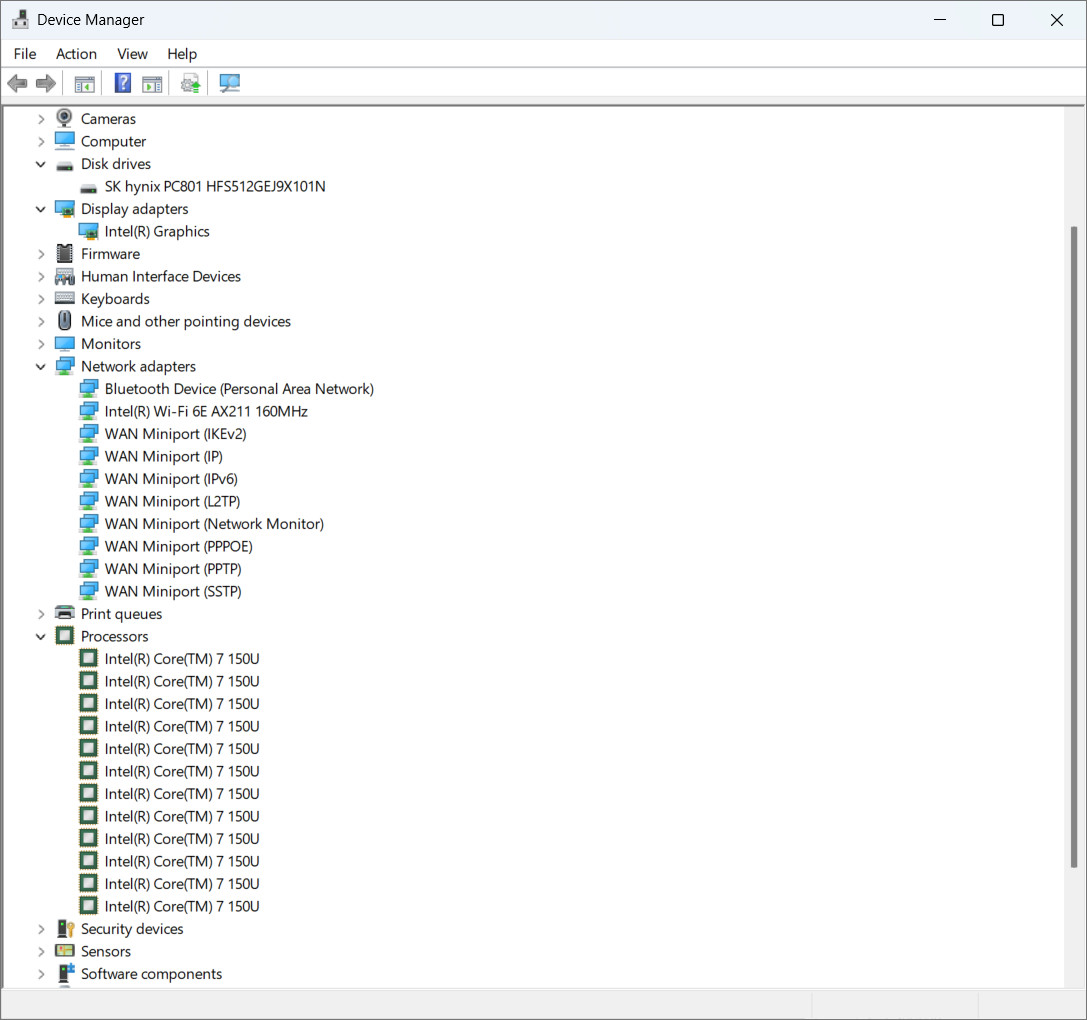The width and height of the screenshot is (1087, 1020).
Task: Click the Show/Hide Console Tree toolbar icon
Action: [85, 84]
